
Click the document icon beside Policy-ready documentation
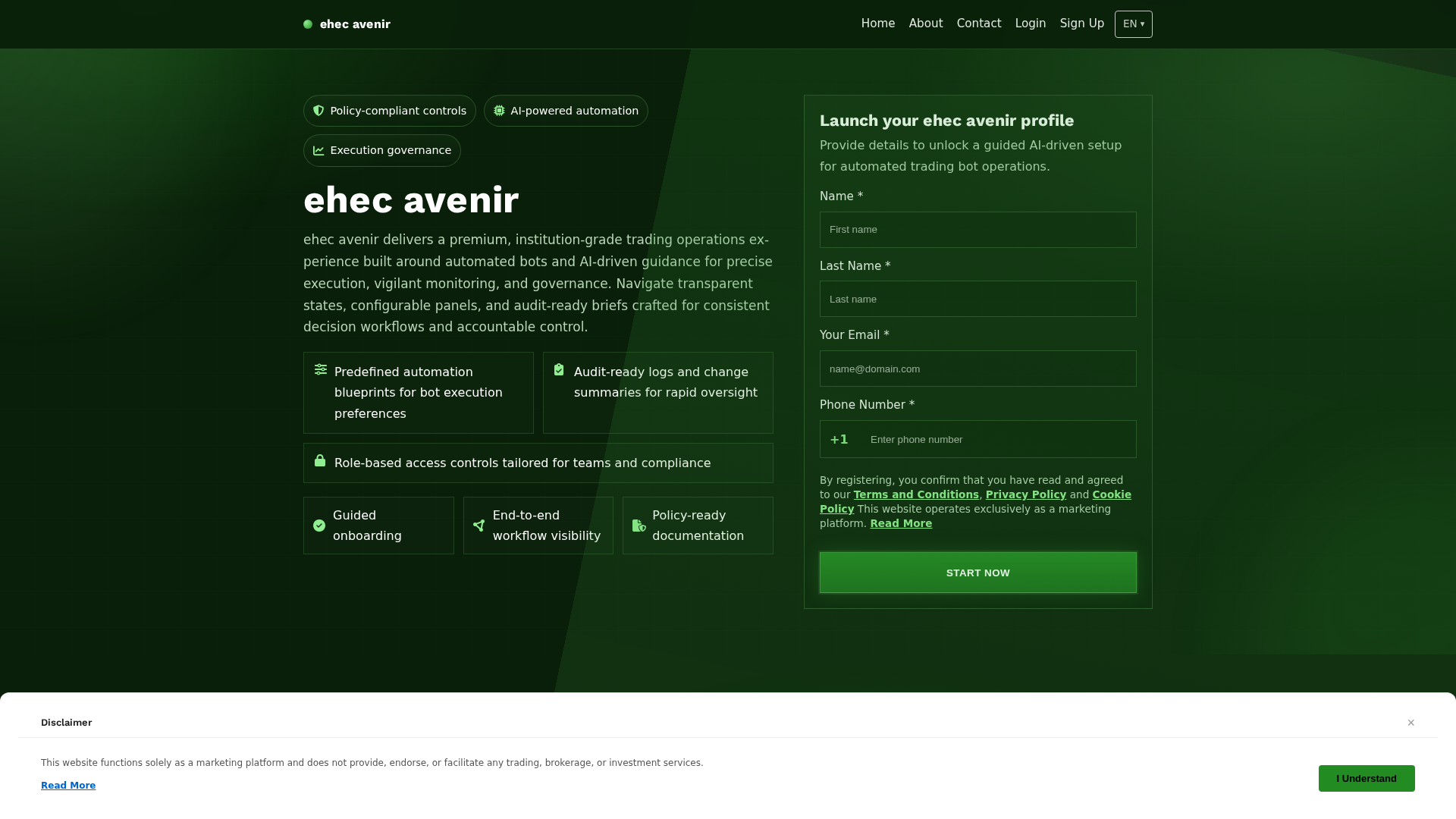(x=639, y=526)
